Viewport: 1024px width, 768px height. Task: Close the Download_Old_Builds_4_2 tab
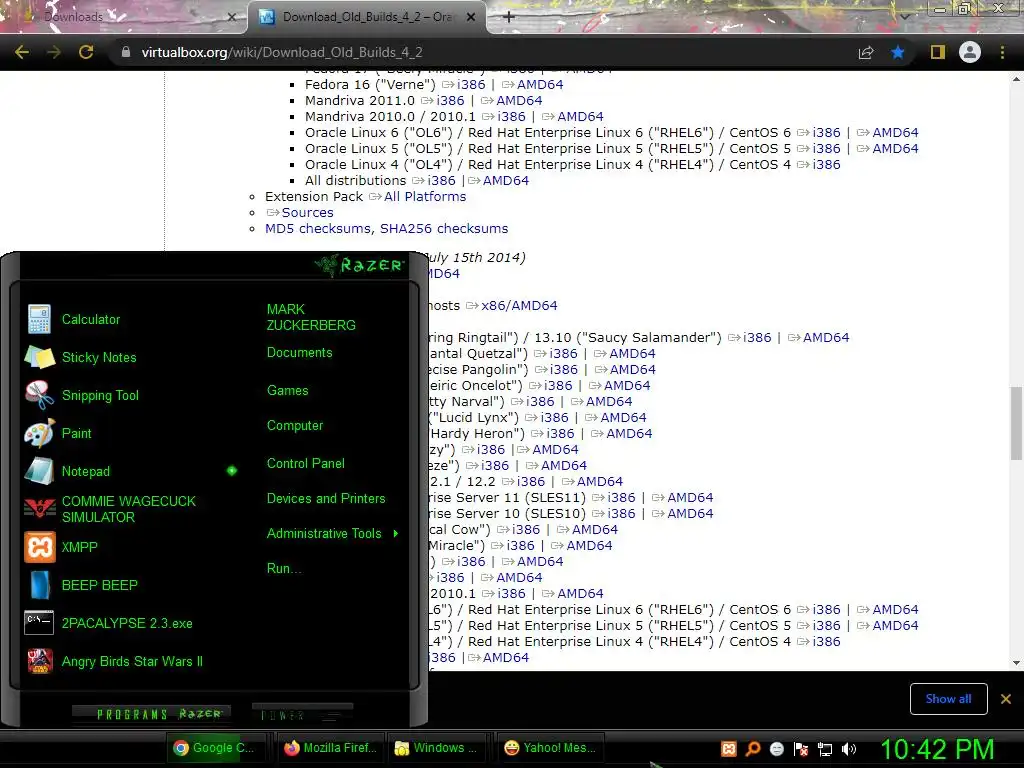[471, 17]
